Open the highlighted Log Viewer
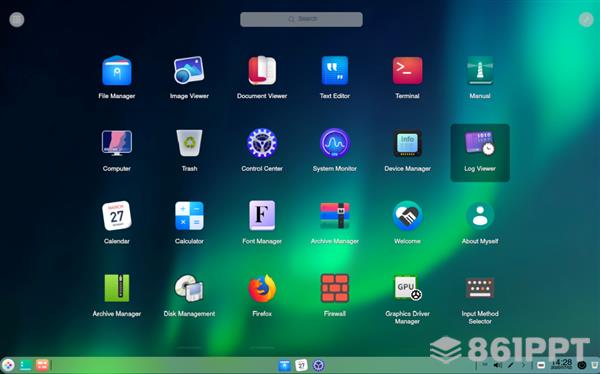Viewport: 600px width, 374px height. 480,152
